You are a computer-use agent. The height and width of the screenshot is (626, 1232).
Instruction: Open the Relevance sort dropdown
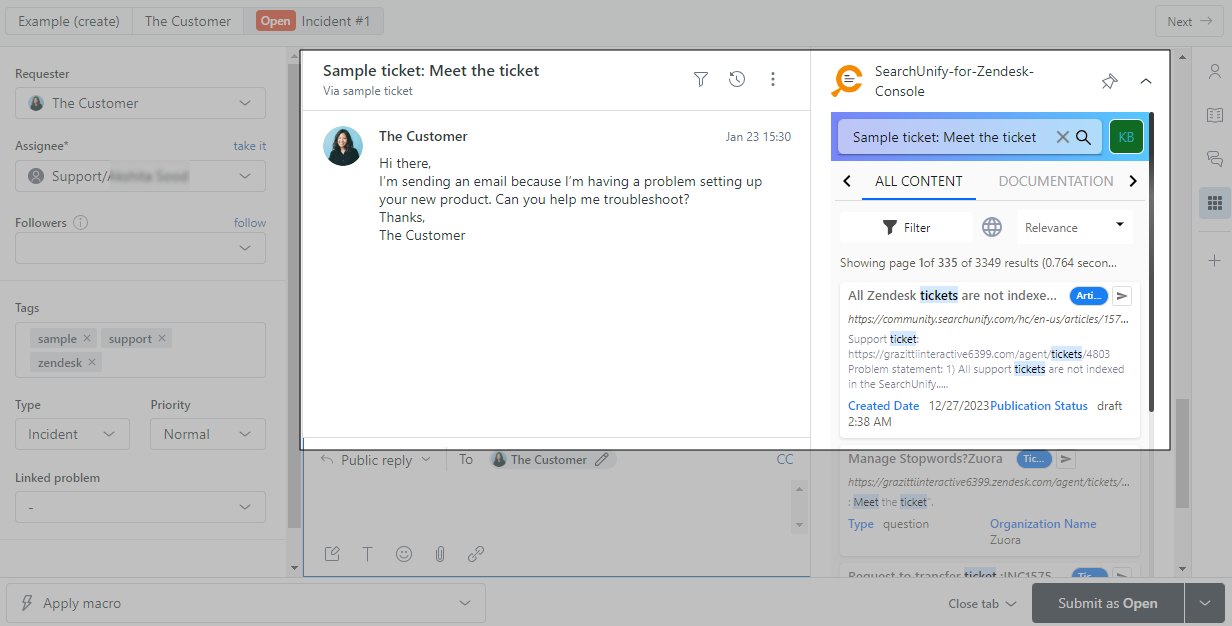point(1075,227)
